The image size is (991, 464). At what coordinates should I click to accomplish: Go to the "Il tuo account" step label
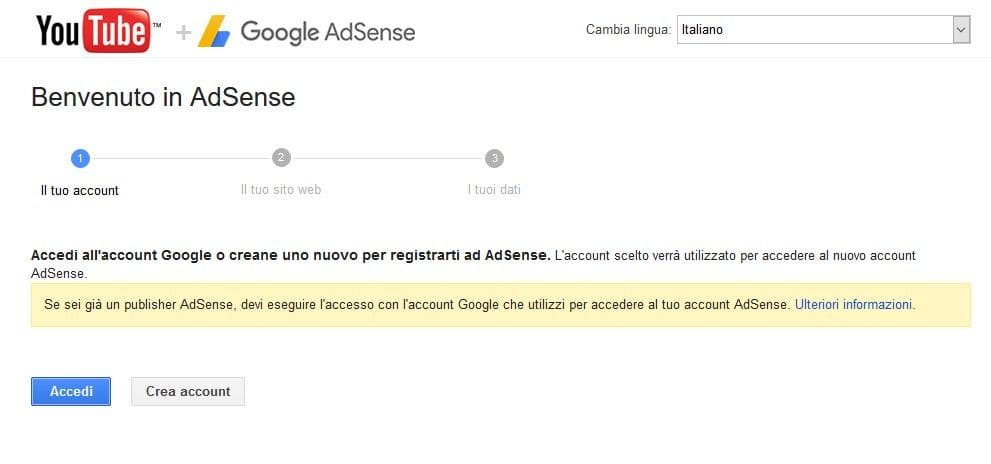coord(80,190)
